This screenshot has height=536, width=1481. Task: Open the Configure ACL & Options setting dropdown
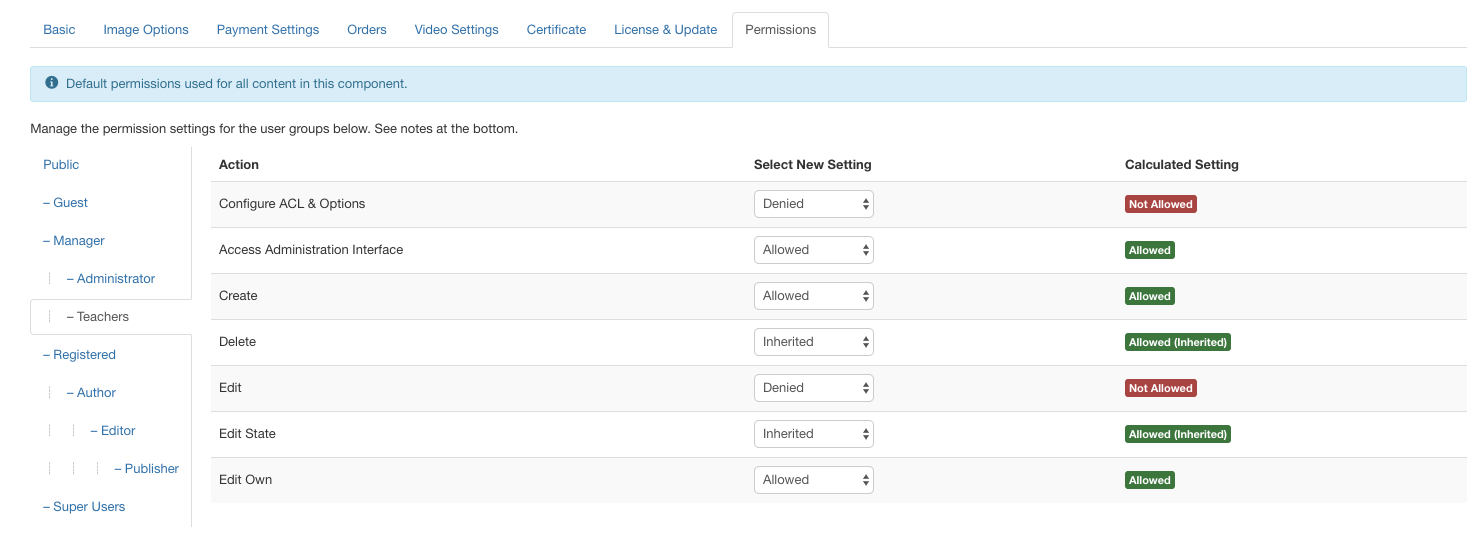813,204
